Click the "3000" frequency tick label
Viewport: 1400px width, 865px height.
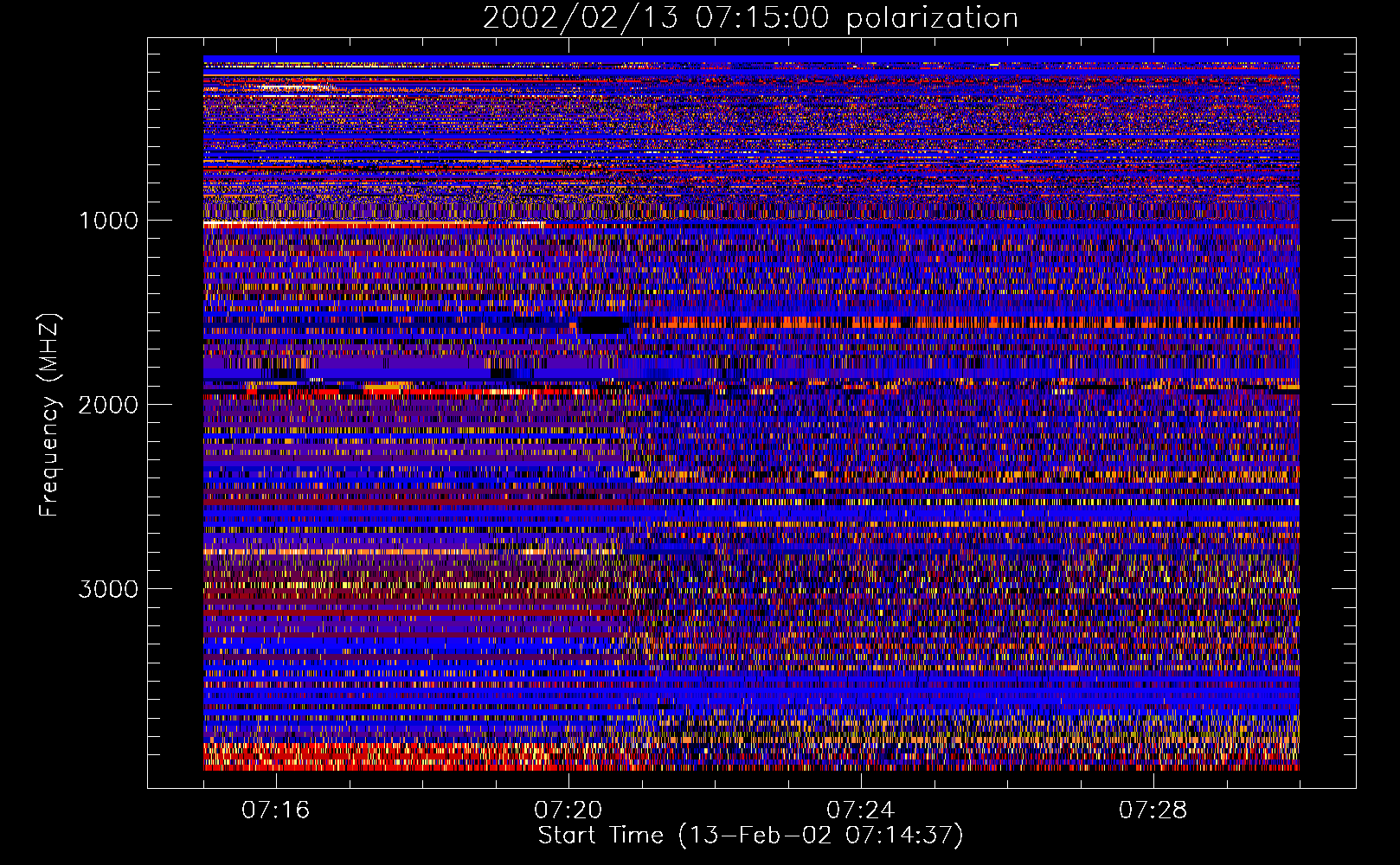pos(108,589)
